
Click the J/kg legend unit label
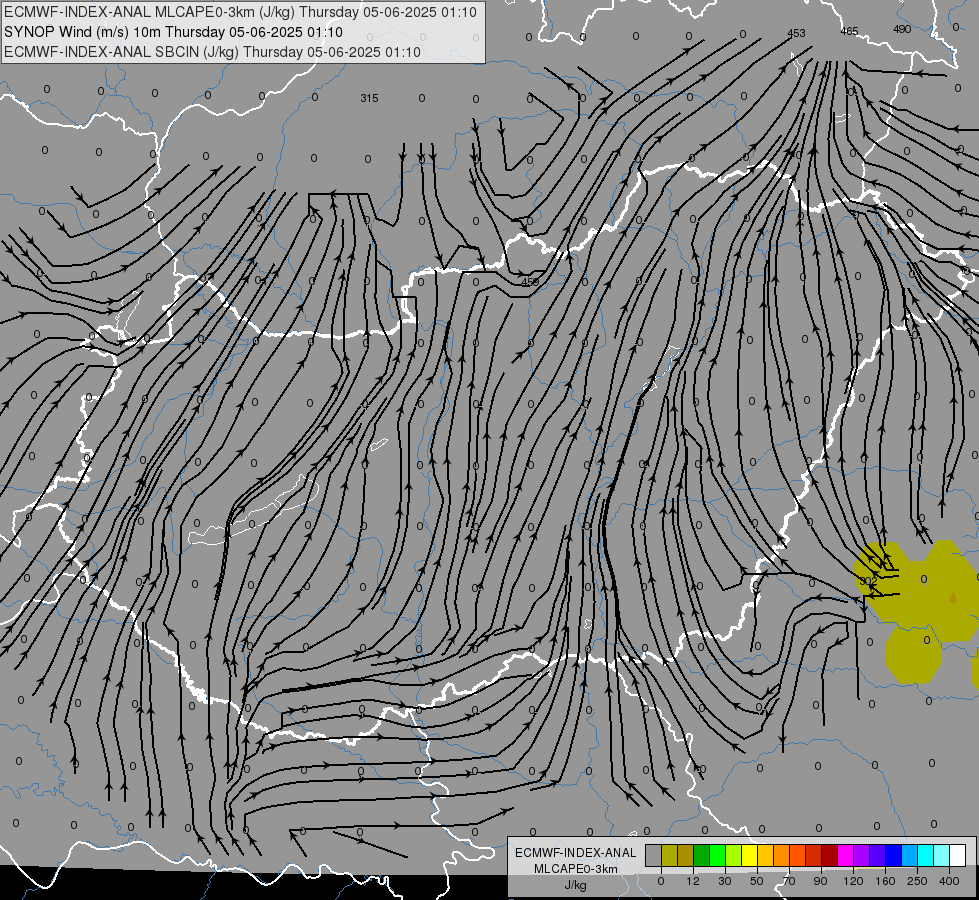click(x=576, y=885)
